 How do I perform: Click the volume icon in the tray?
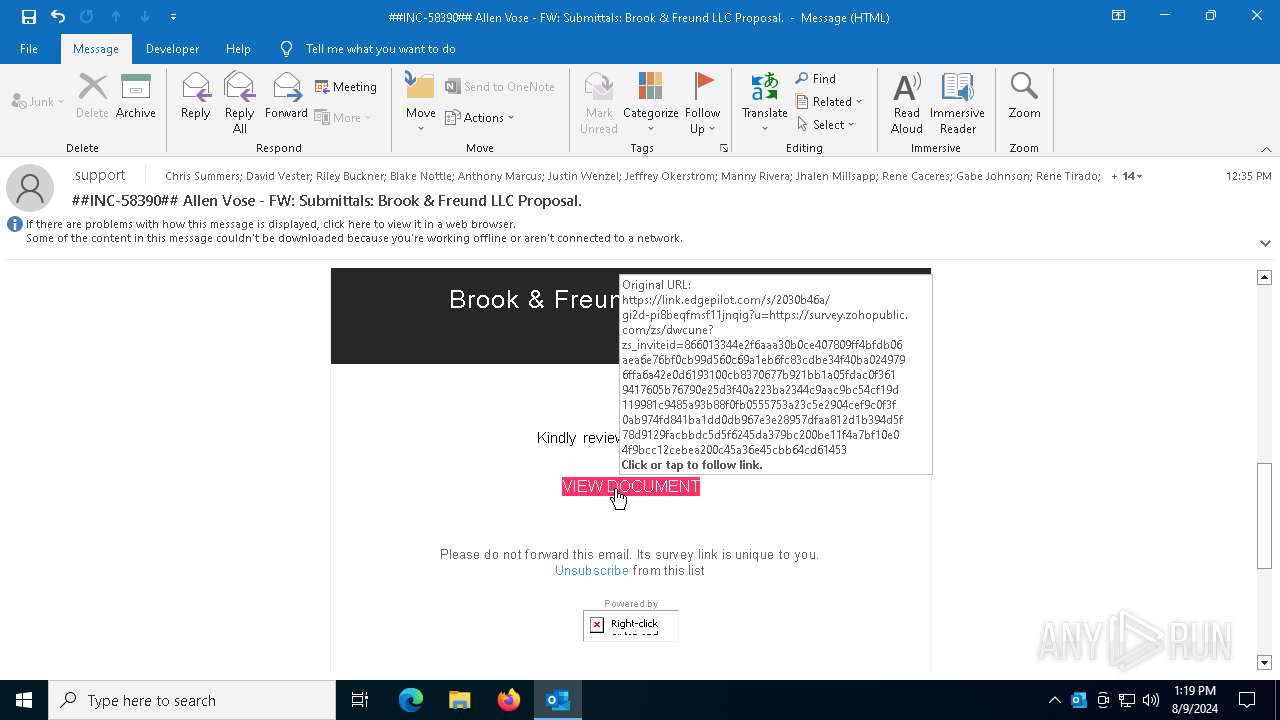point(1151,700)
